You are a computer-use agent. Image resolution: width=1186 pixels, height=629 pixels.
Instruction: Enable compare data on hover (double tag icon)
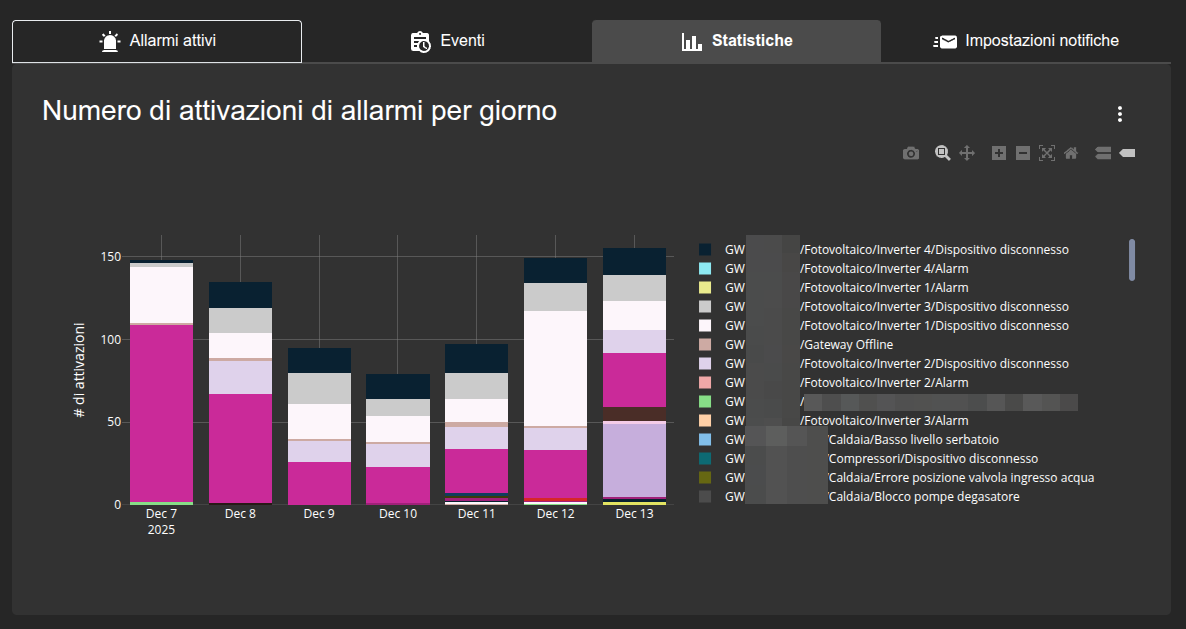click(1103, 153)
